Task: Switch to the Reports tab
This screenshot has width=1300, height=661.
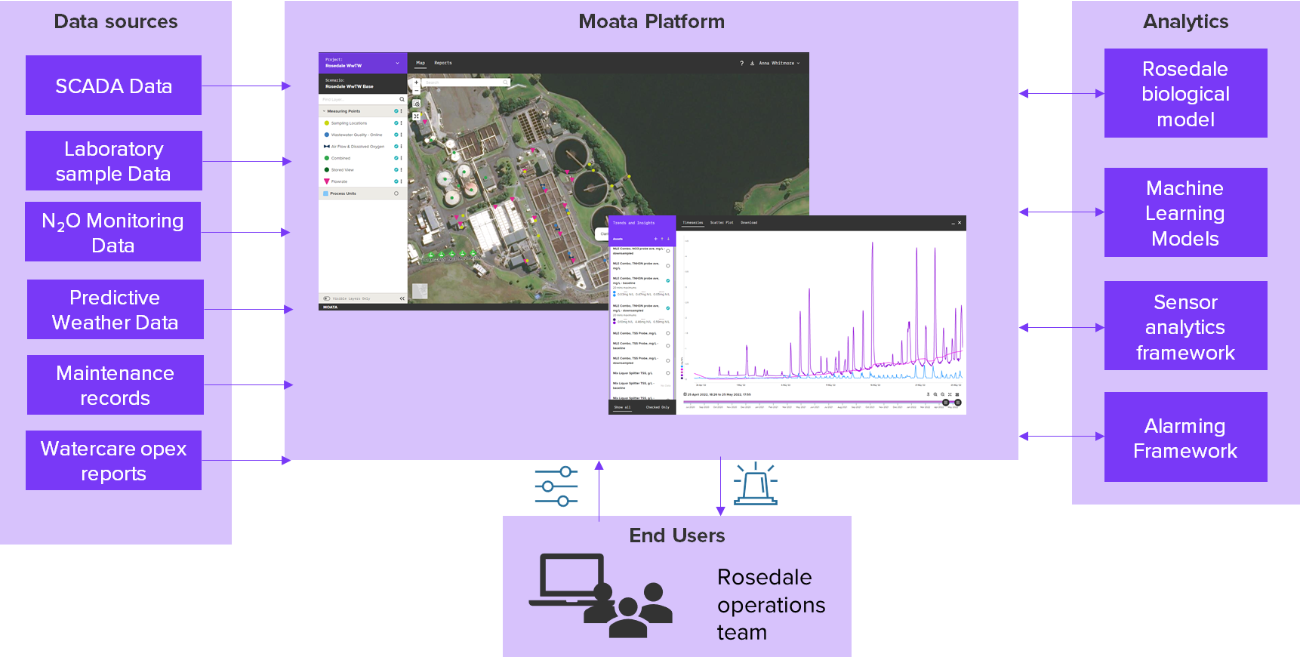Action: pyautogui.click(x=442, y=63)
